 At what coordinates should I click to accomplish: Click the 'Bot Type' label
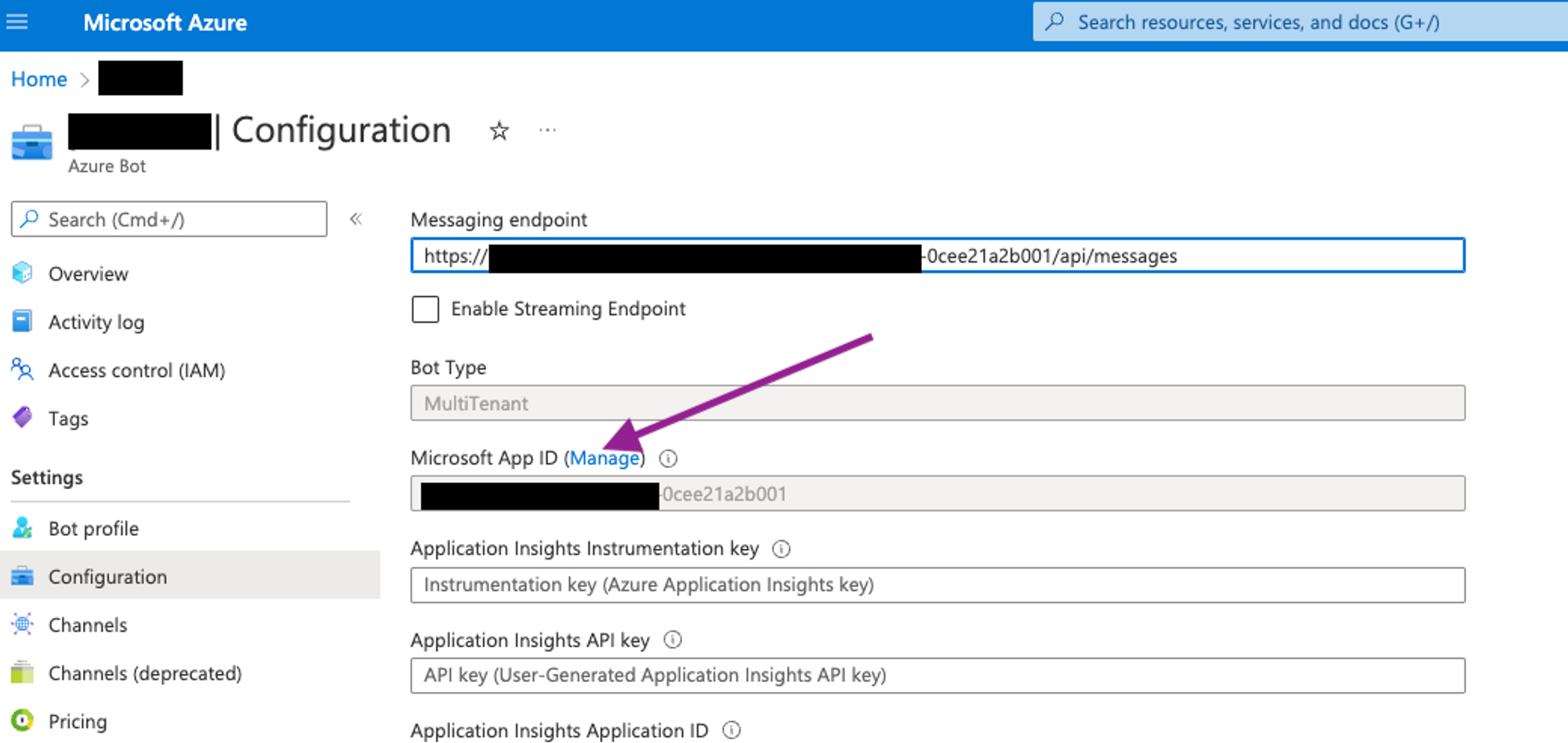(448, 368)
